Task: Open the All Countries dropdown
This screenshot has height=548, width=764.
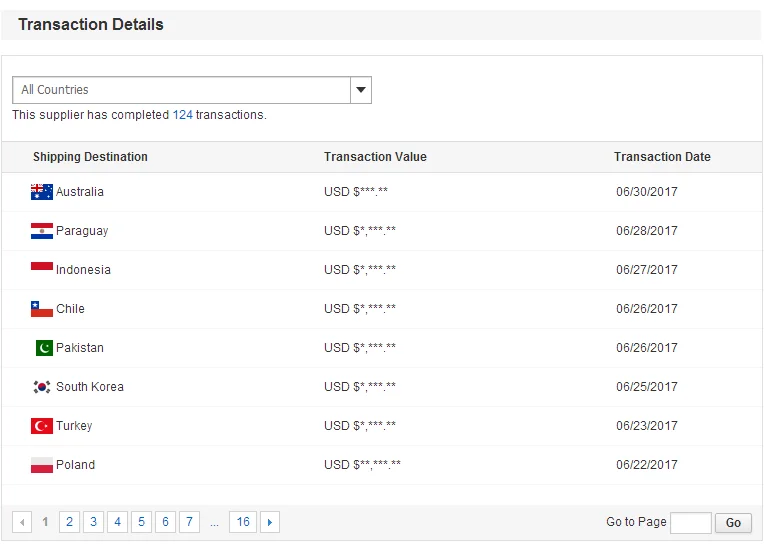Action: [181, 90]
